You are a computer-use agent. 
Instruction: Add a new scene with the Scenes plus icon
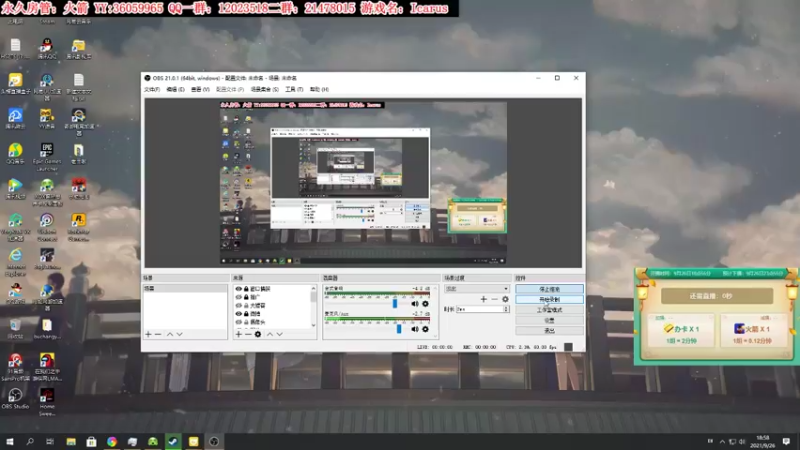pyautogui.click(x=148, y=334)
